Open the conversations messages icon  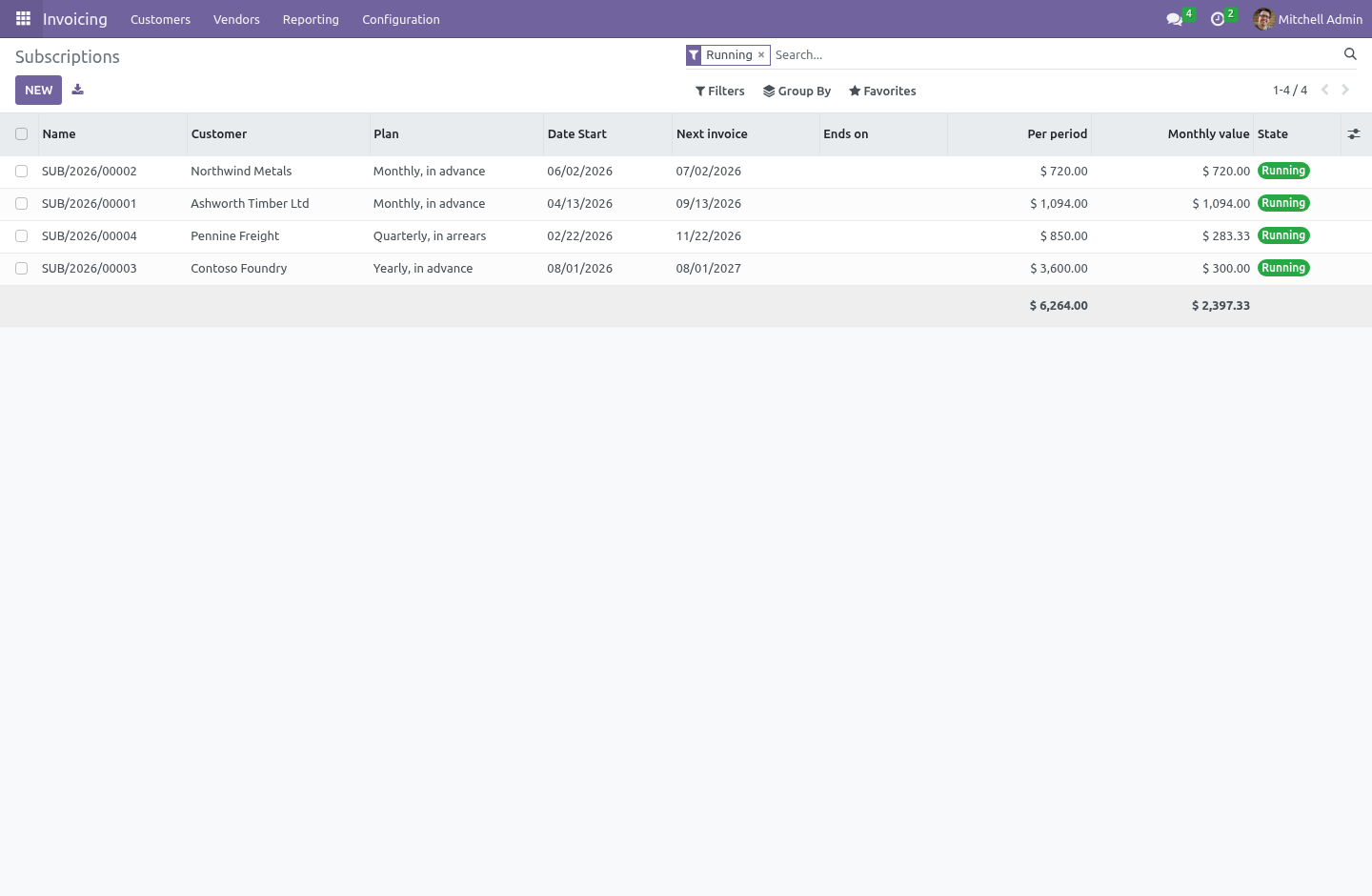click(x=1175, y=19)
